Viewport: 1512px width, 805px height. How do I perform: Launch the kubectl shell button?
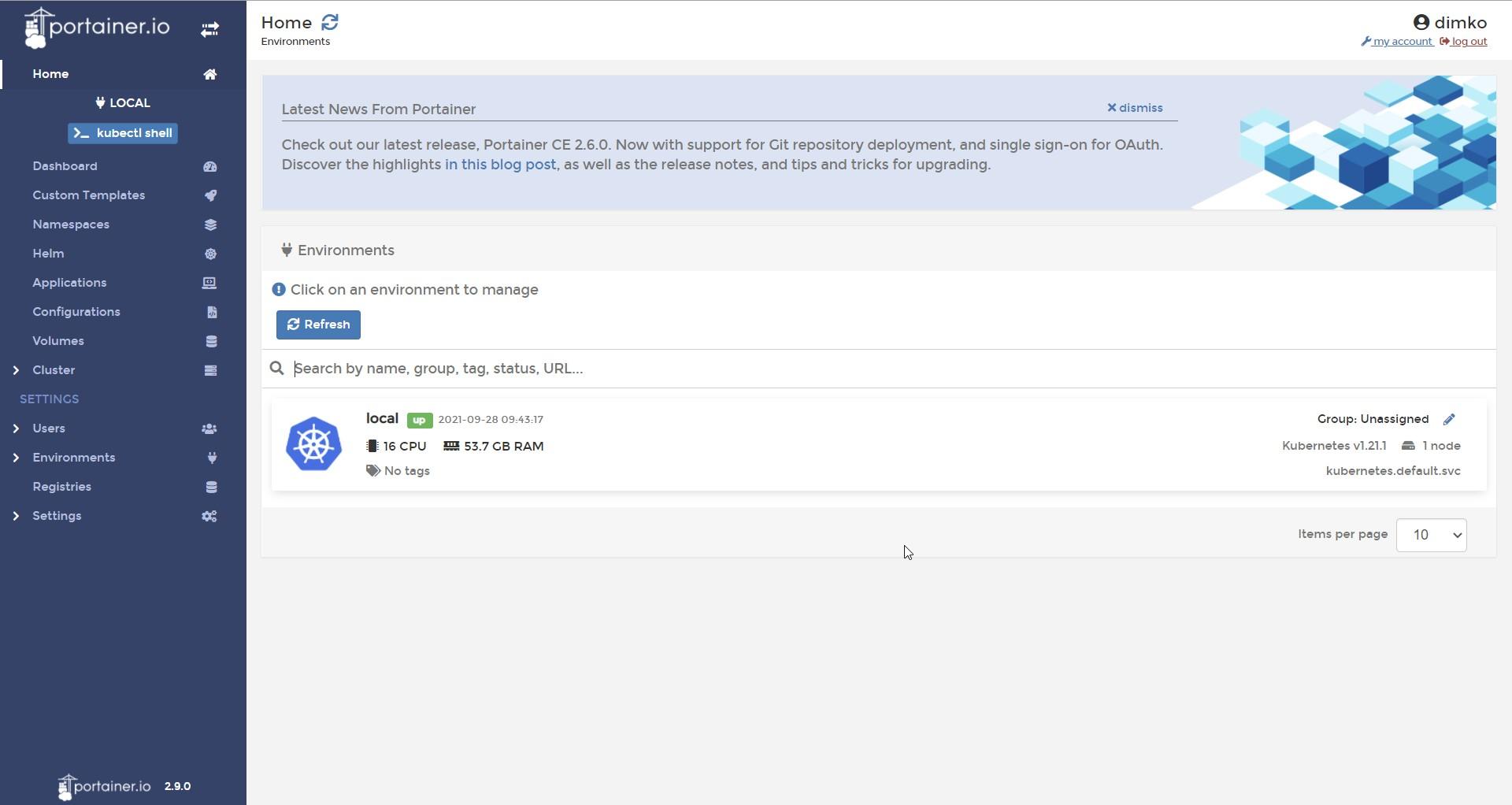123,133
